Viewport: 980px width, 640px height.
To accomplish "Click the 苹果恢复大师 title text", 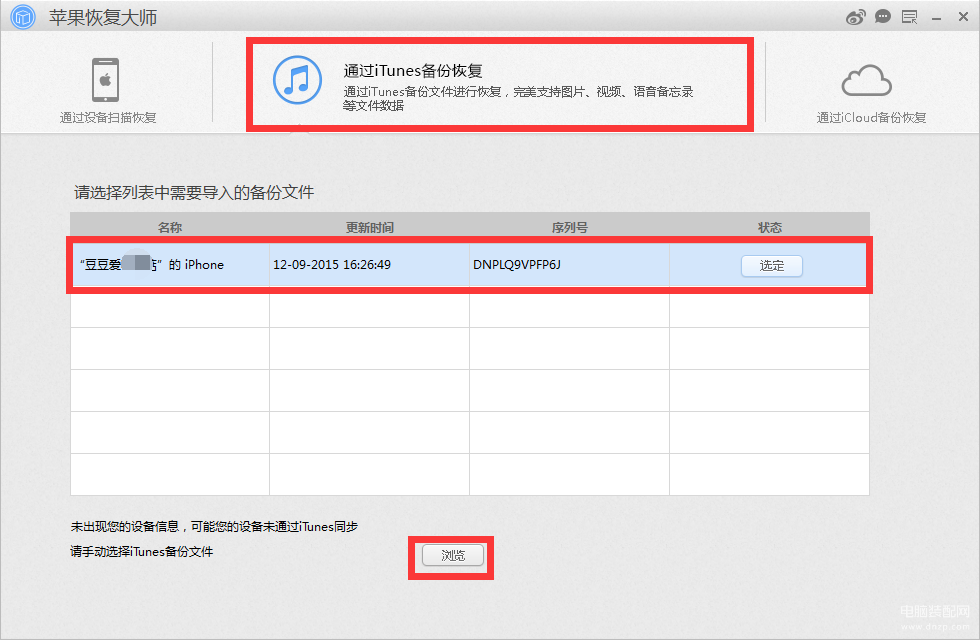I will pos(103,18).
